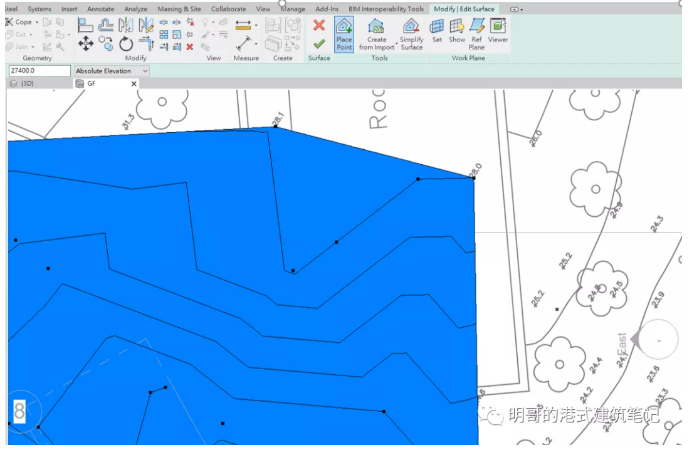Expand the Absolute Elevation dropdown
The image size is (690, 452).
[111, 71]
